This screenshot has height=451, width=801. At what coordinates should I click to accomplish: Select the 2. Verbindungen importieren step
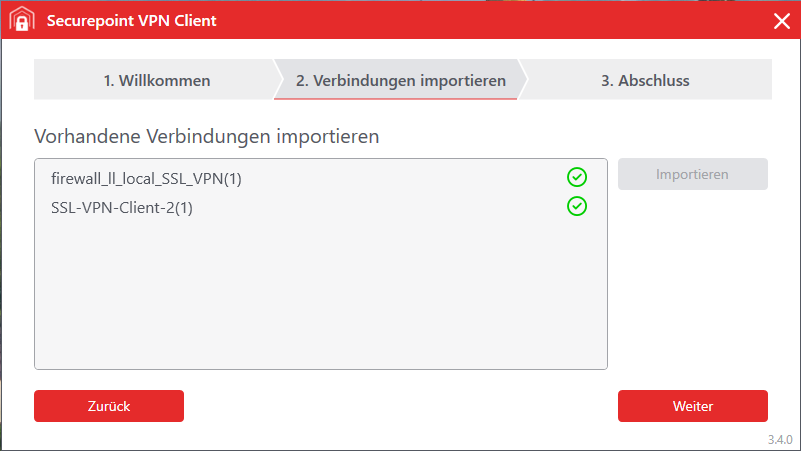point(400,80)
